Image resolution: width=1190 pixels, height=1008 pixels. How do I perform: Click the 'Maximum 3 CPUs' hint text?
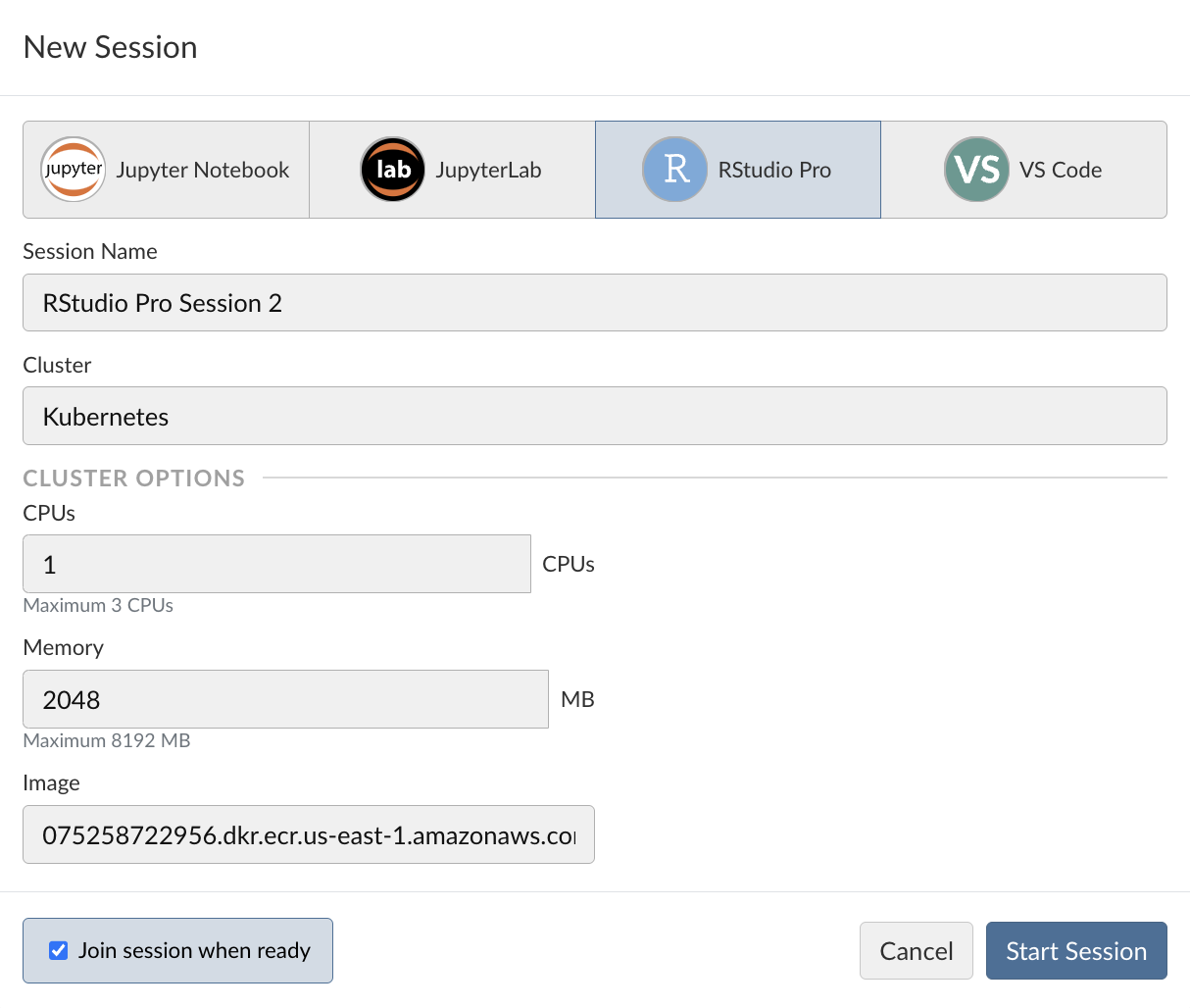pyautogui.click(x=98, y=605)
